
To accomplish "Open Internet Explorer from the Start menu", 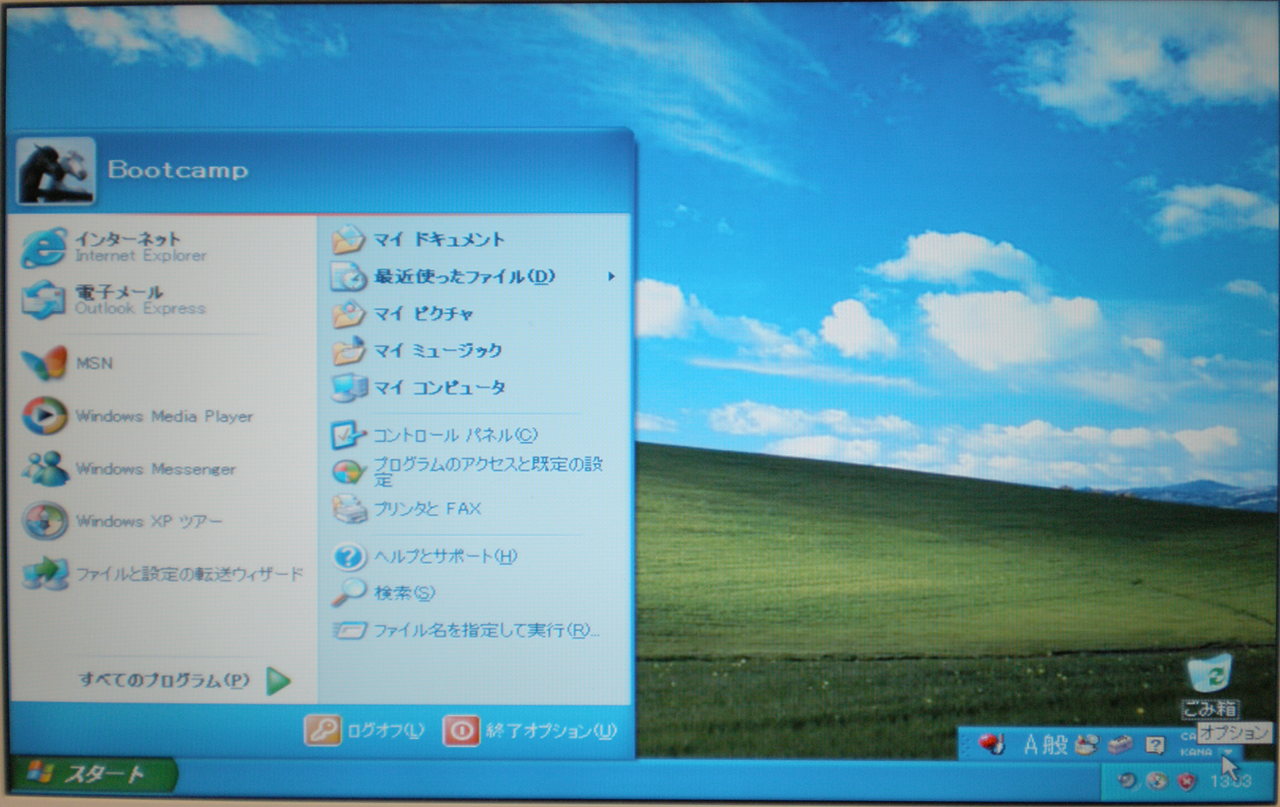I will coord(162,246).
